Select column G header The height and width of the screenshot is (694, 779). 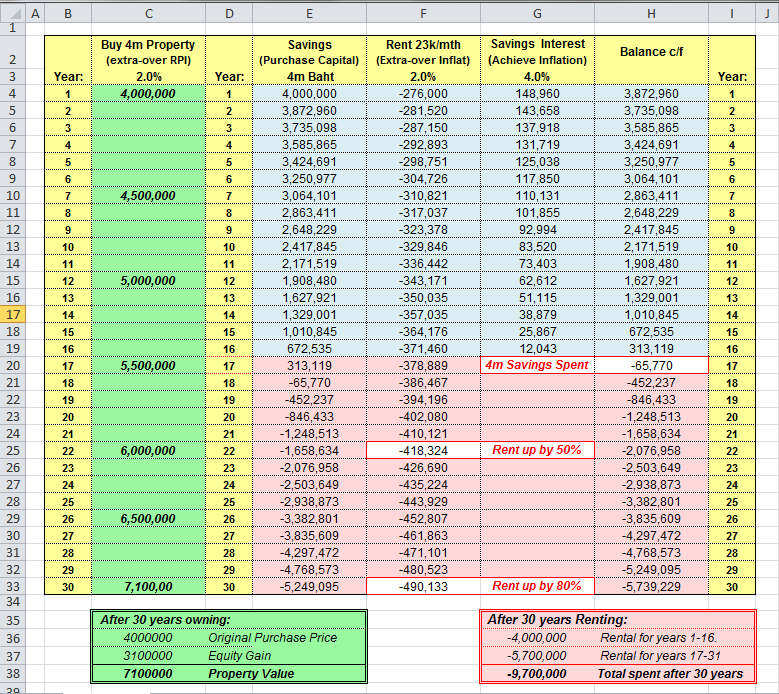tap(538, 13)
